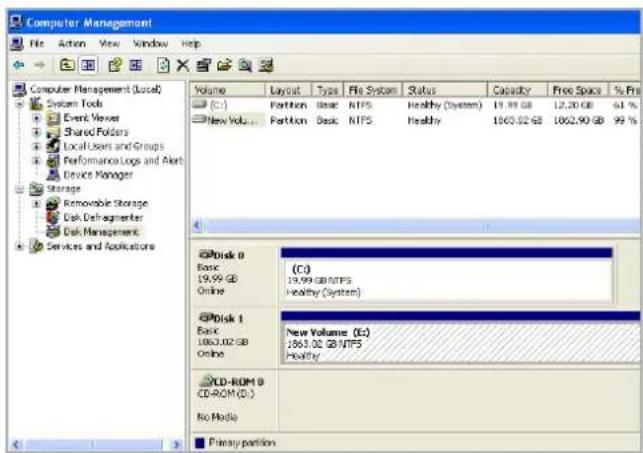Click the Local Users and Groups icon
This screenshot has width=643, height=453.
tap(53, 146)
